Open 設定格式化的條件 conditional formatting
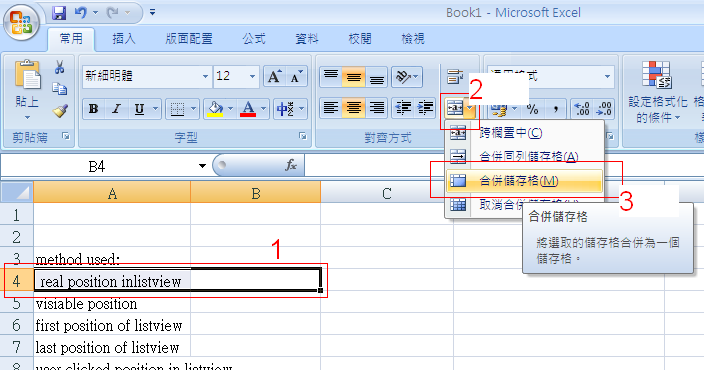The height and width of the screenshot is (370, 704). 657,93
